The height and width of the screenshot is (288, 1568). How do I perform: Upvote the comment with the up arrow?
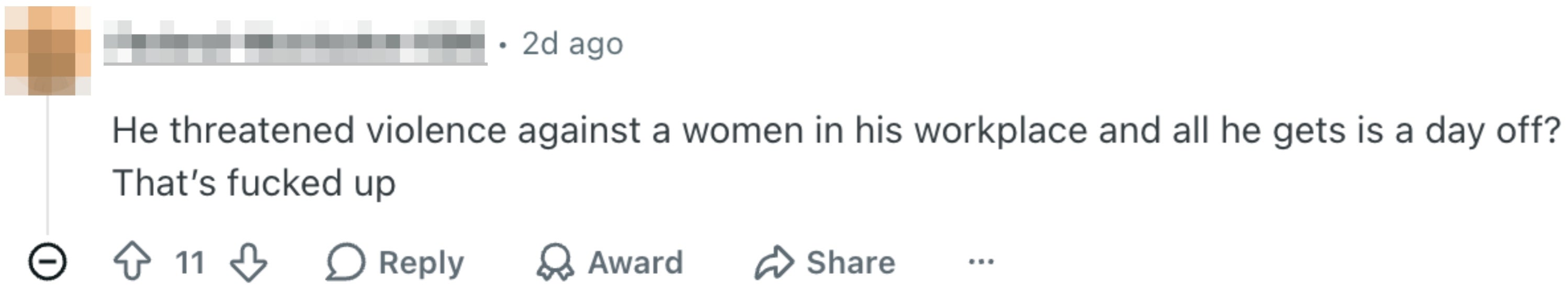coord(132,262)
